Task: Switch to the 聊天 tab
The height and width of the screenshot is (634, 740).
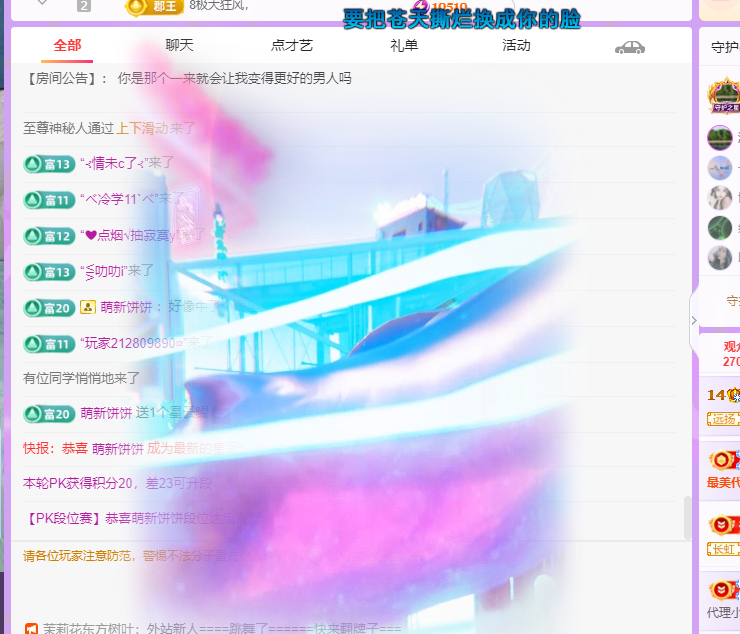Action: pos(180,46)
